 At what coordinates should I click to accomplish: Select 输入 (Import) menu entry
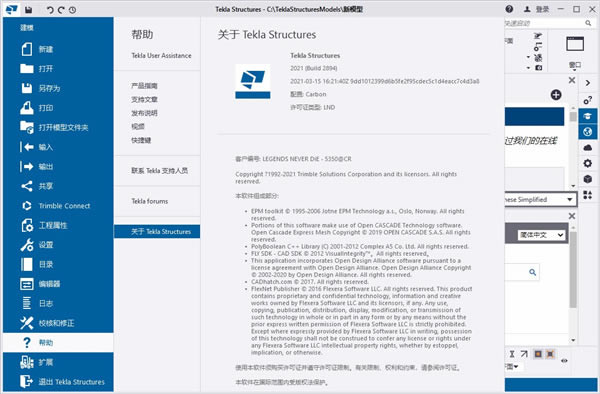pos(58,147)
